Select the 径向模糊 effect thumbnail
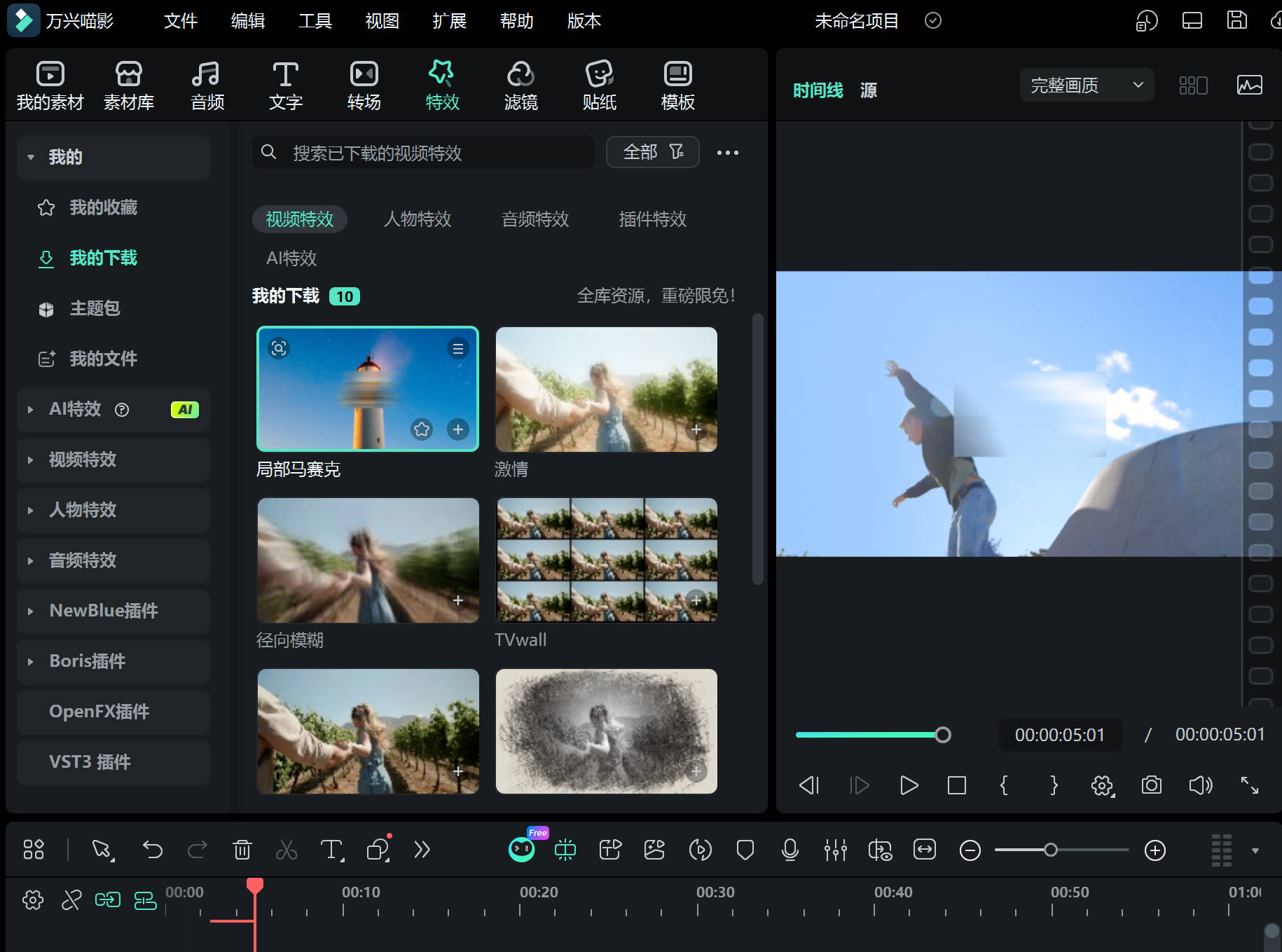Viewport: 1282px width, 952px height. click(x=368, y=560)
